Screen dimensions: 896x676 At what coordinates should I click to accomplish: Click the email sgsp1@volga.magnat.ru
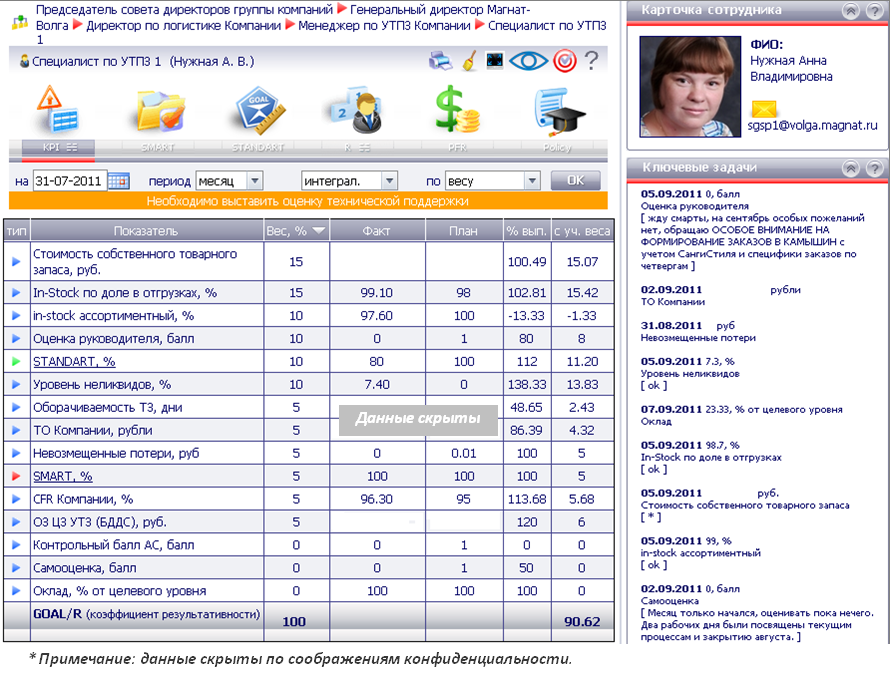coord(813,125)
